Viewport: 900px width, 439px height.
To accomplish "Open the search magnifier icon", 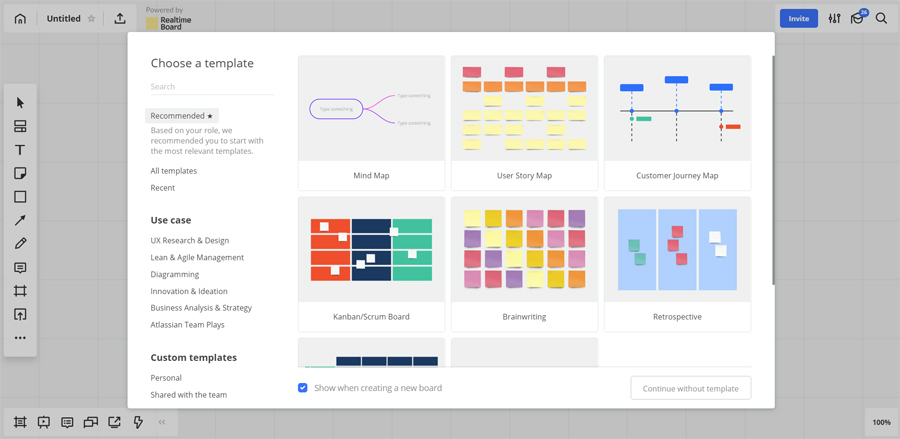I will point(881,18).
